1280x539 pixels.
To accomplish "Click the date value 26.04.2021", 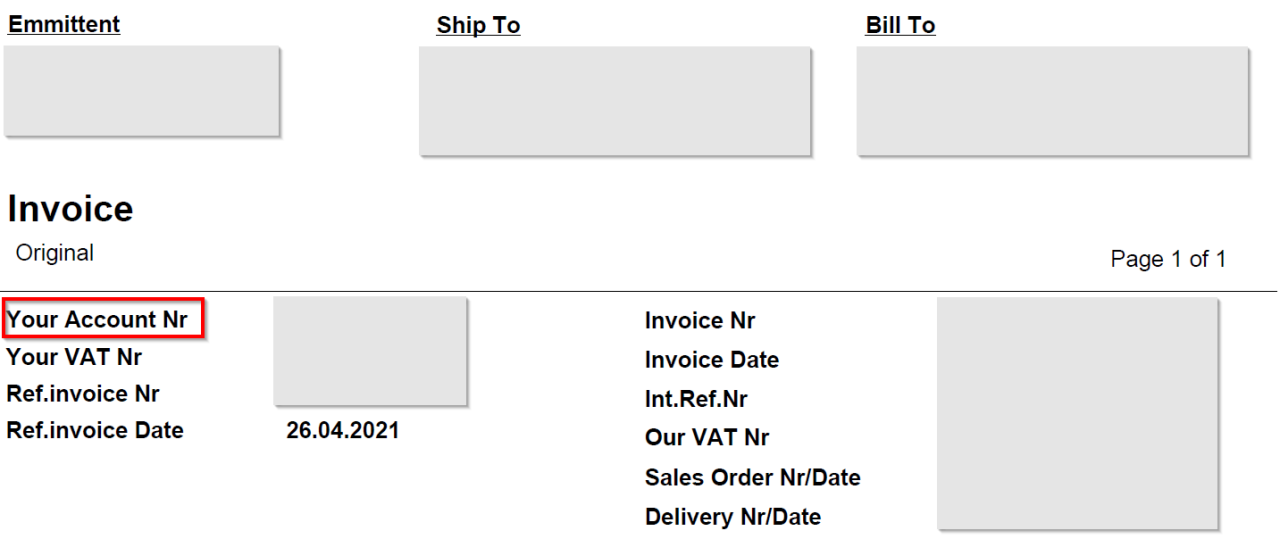I will 342,431.
